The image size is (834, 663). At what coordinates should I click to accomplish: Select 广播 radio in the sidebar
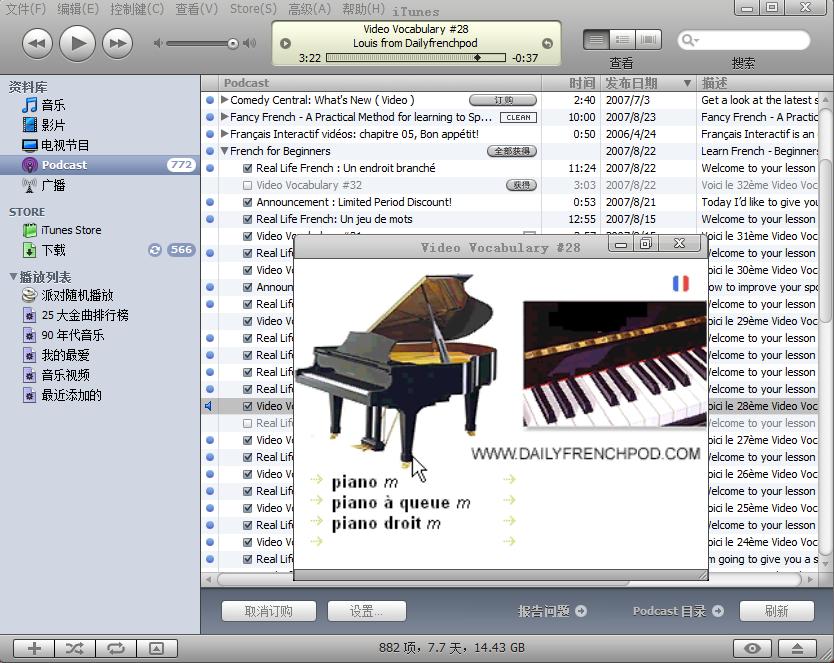100,185
